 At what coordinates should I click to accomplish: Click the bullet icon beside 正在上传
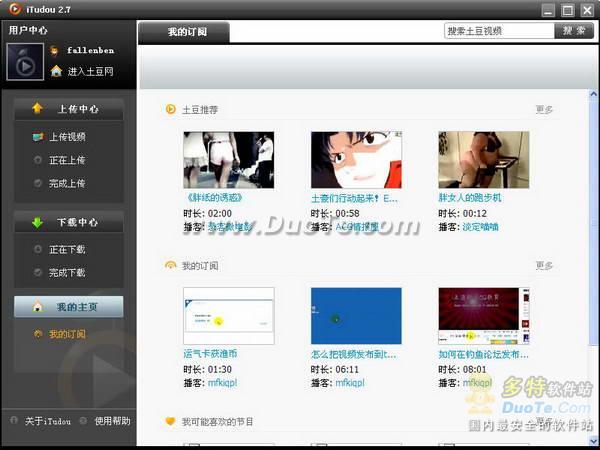pos(38,160)
